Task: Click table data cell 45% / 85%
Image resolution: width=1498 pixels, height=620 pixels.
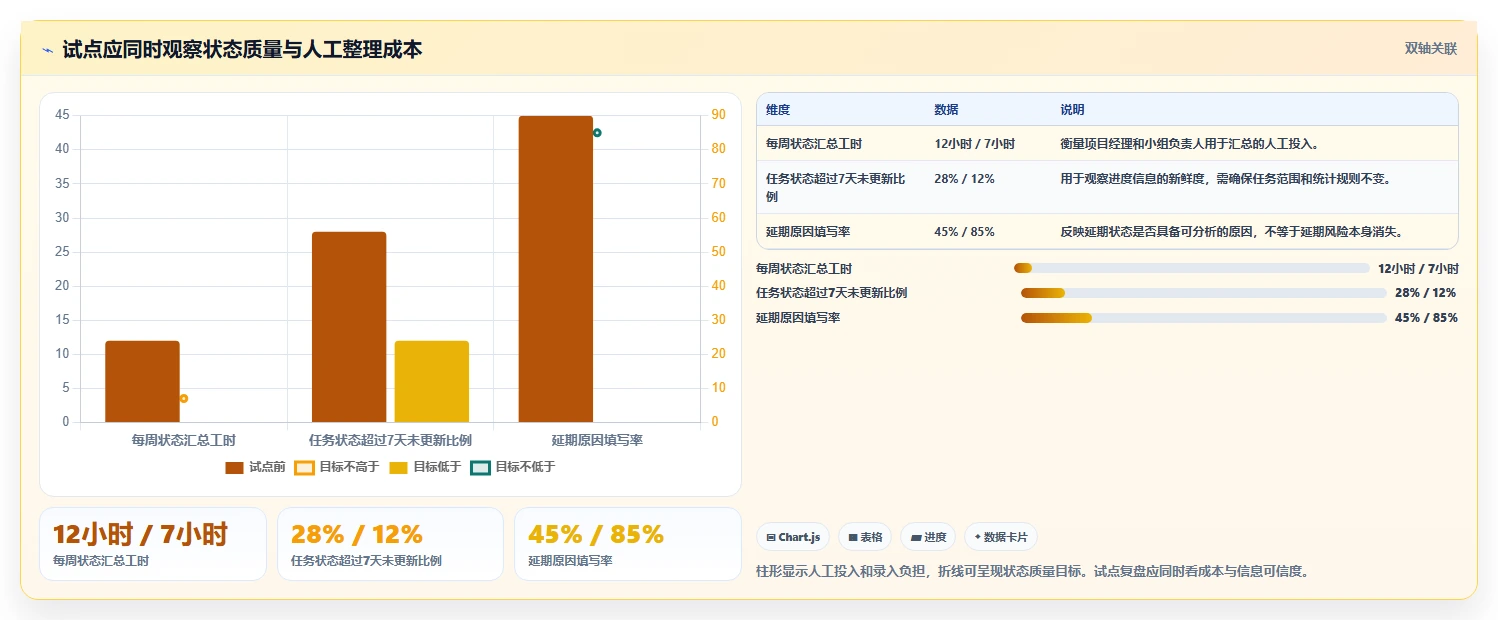Action: (x=964, y=232)
